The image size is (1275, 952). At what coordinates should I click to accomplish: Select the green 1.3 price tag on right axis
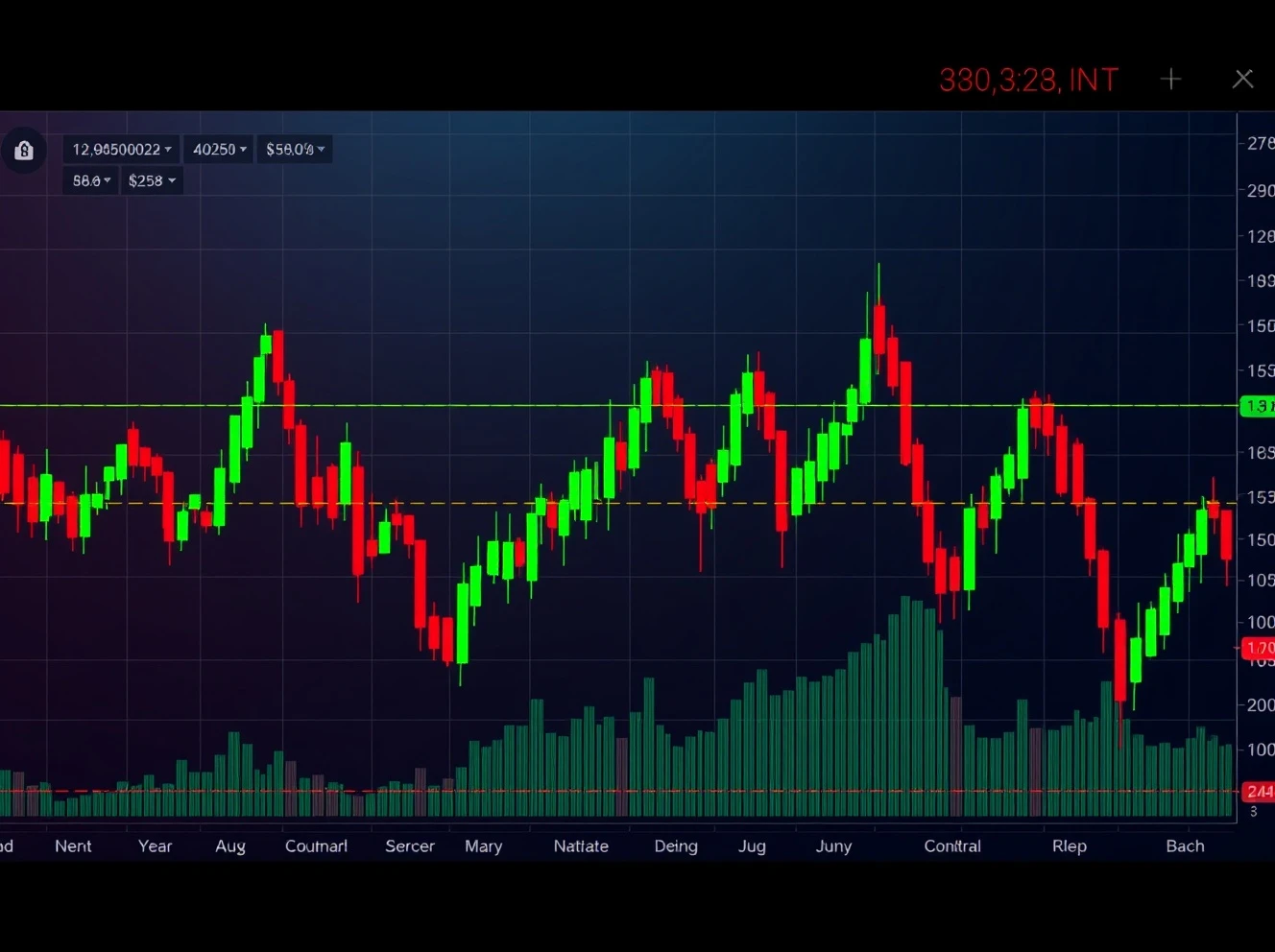1258,407
